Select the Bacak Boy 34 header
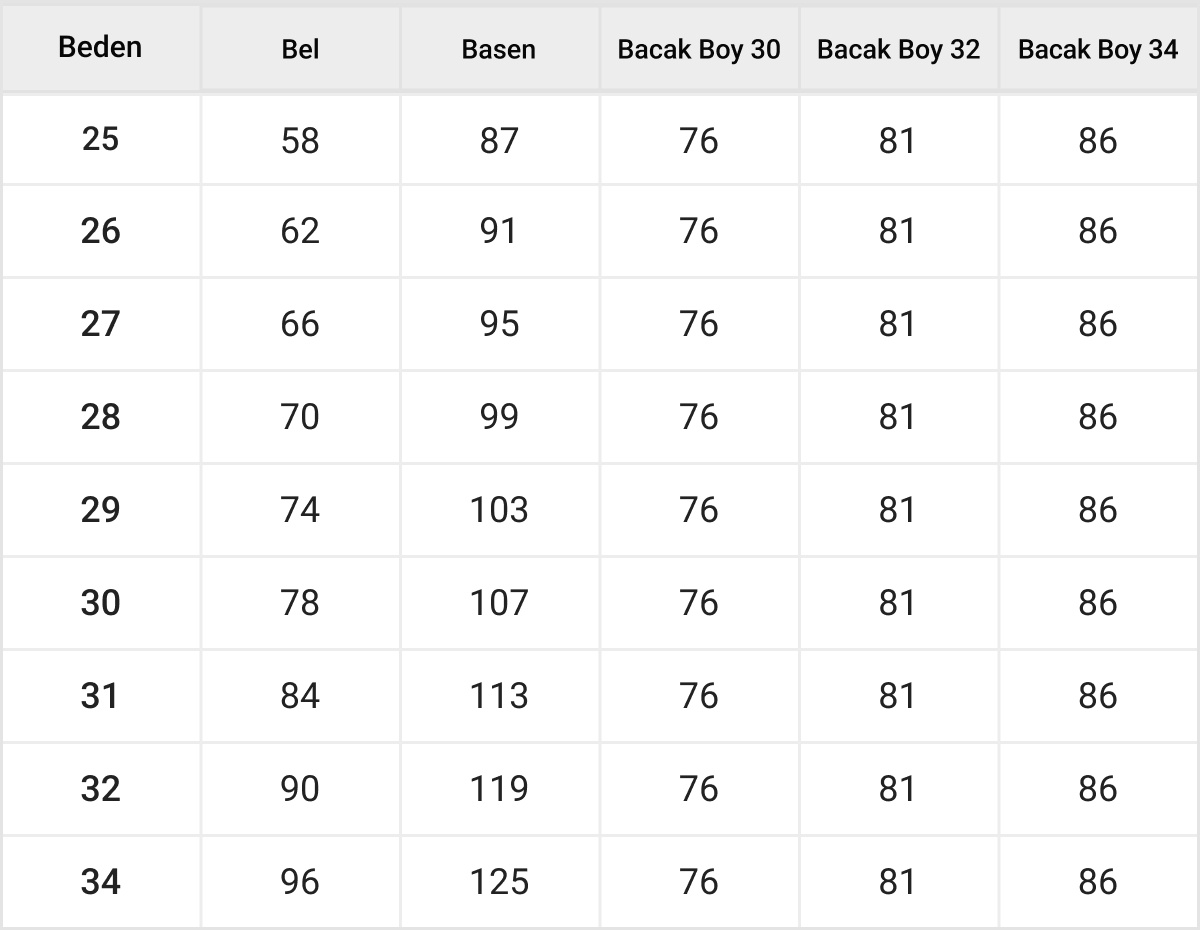This screenshot has height=930, width=1200. pos(1098,49)
